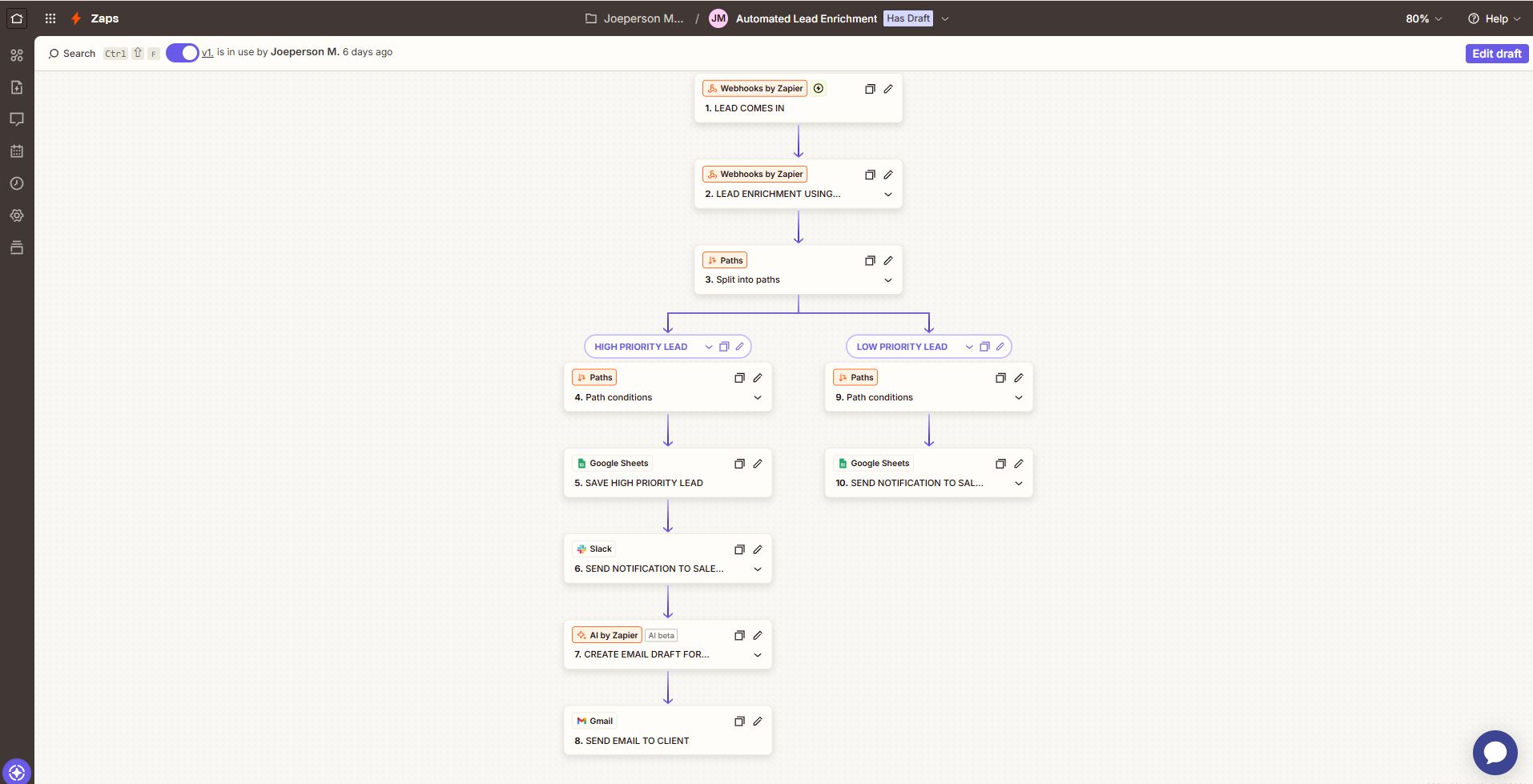Click duplicate icon on Split into paths step
Screen dimensions: 1533x784
870,260
